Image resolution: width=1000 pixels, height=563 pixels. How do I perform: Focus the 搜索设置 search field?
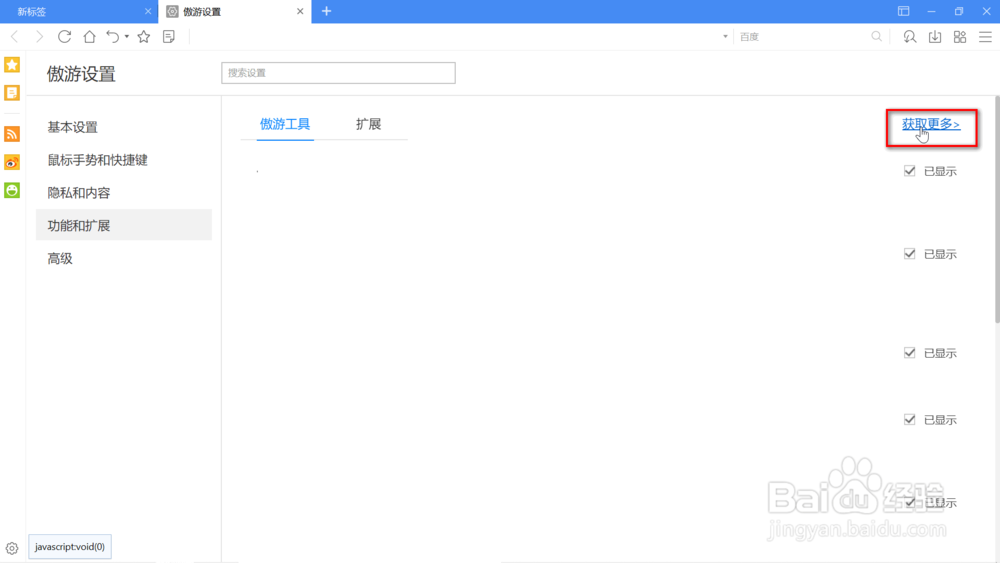point(339,73)
